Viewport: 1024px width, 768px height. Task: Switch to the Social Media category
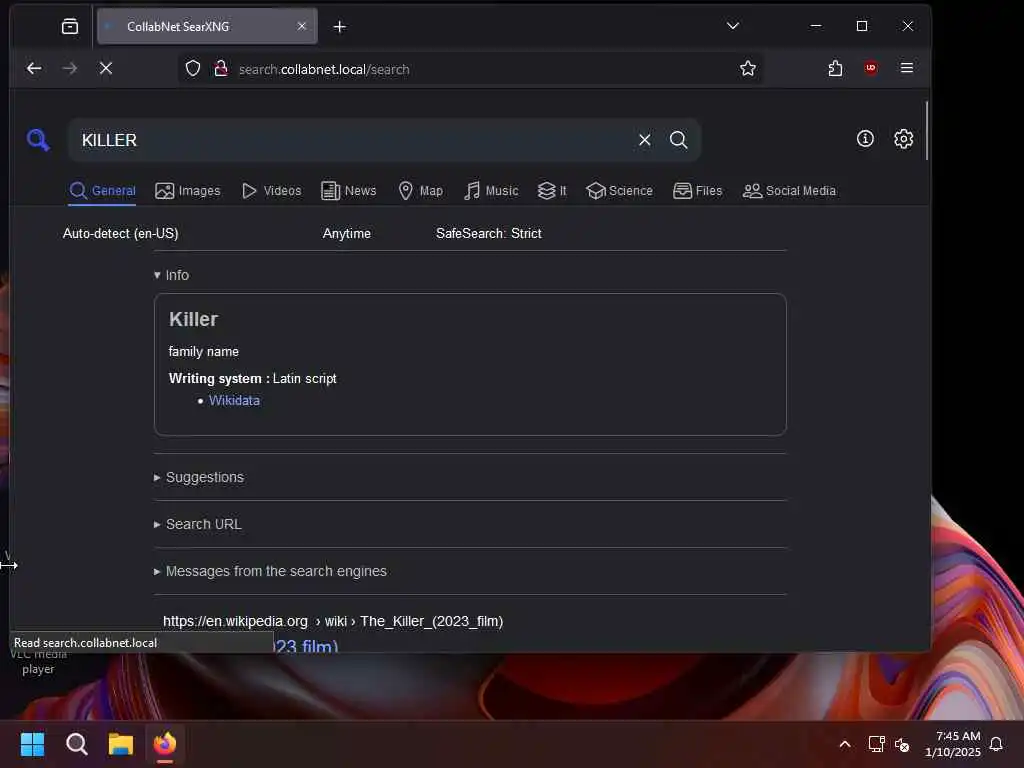pyautogui.click(x=789, y=191)
